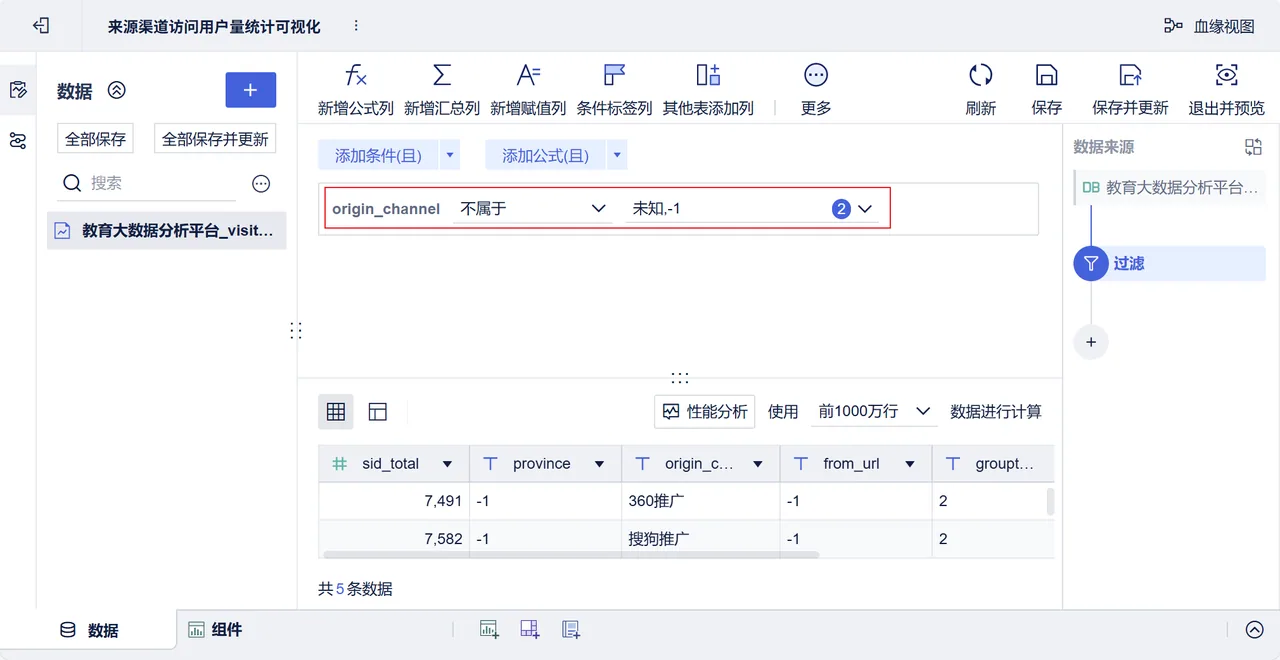This screenshot has width=1280, height=660.
Task: Click the panel resize handle above the table
Action: 680,378
